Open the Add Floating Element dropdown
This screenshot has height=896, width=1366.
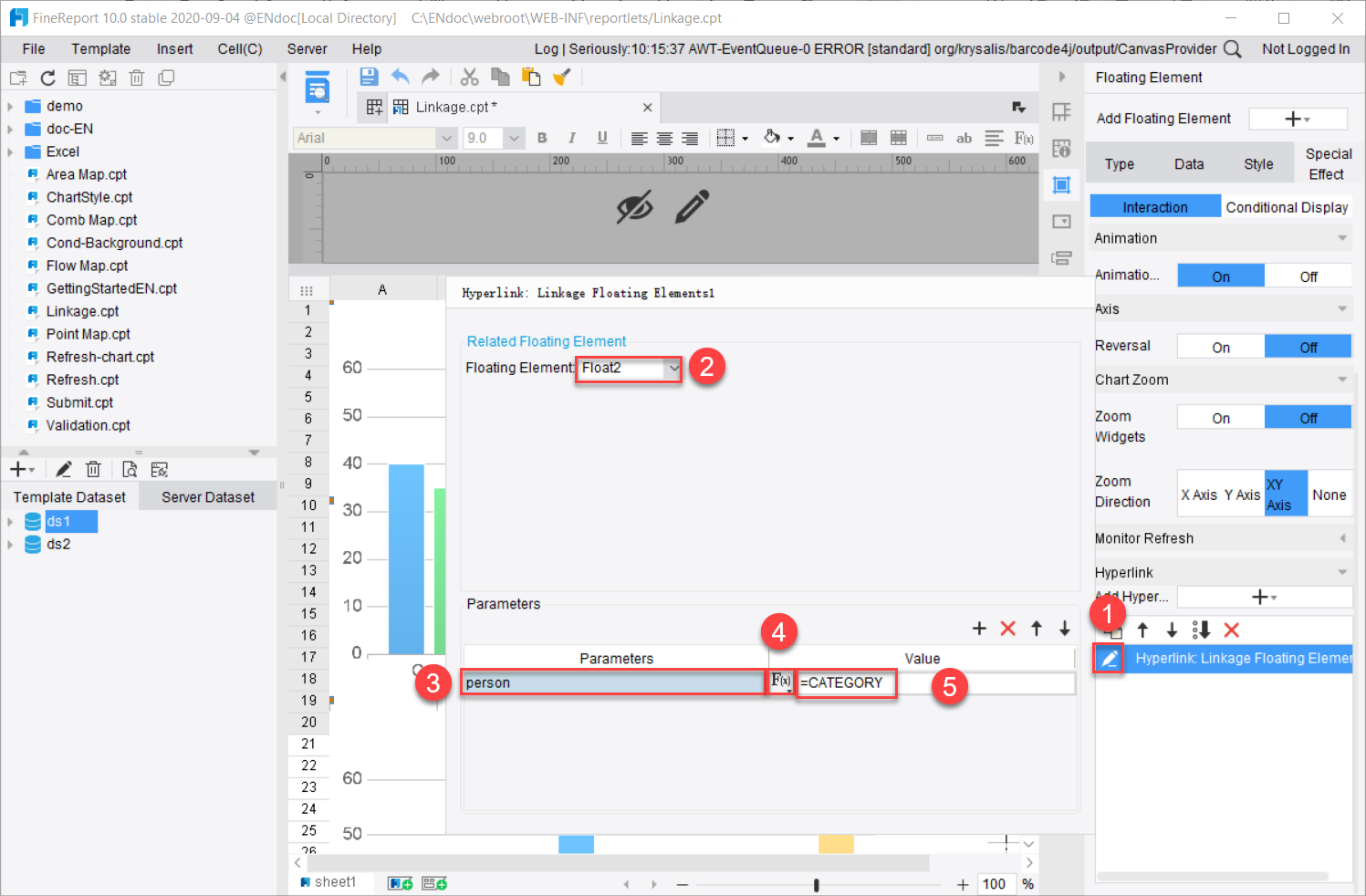click(1298, 119)
